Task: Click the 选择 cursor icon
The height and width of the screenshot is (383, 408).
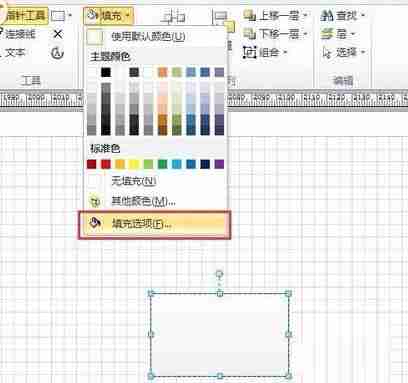Action: click(x=327, y=53)
